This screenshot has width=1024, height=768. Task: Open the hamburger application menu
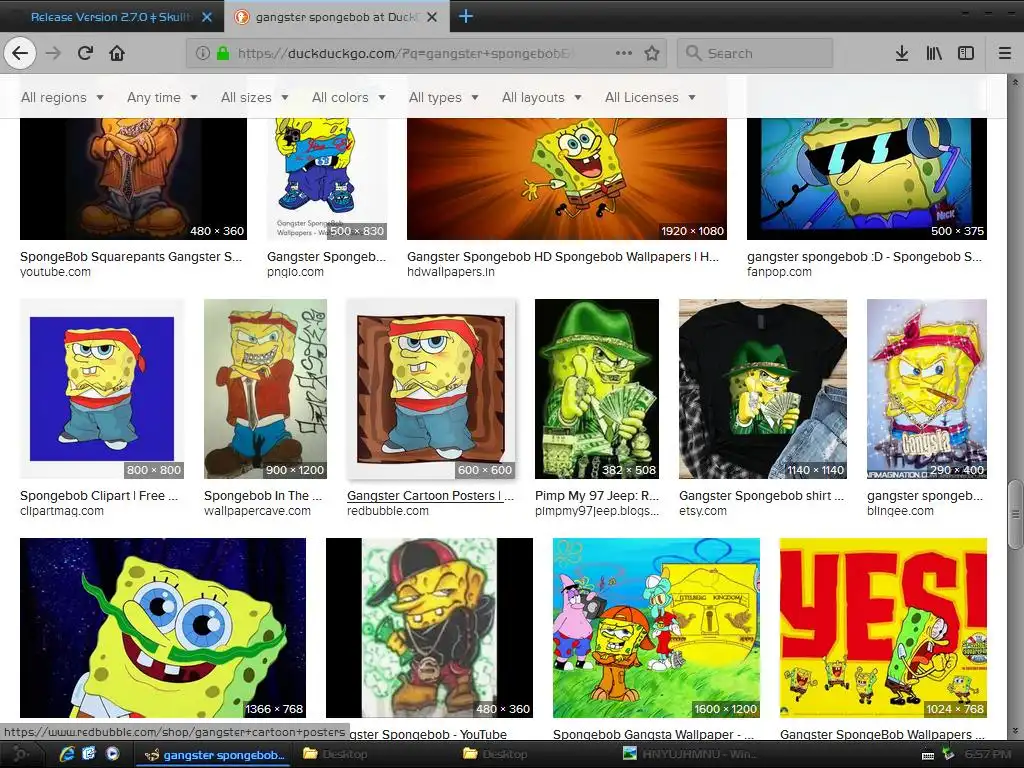pyautogui.click(x=1004, y=53)
